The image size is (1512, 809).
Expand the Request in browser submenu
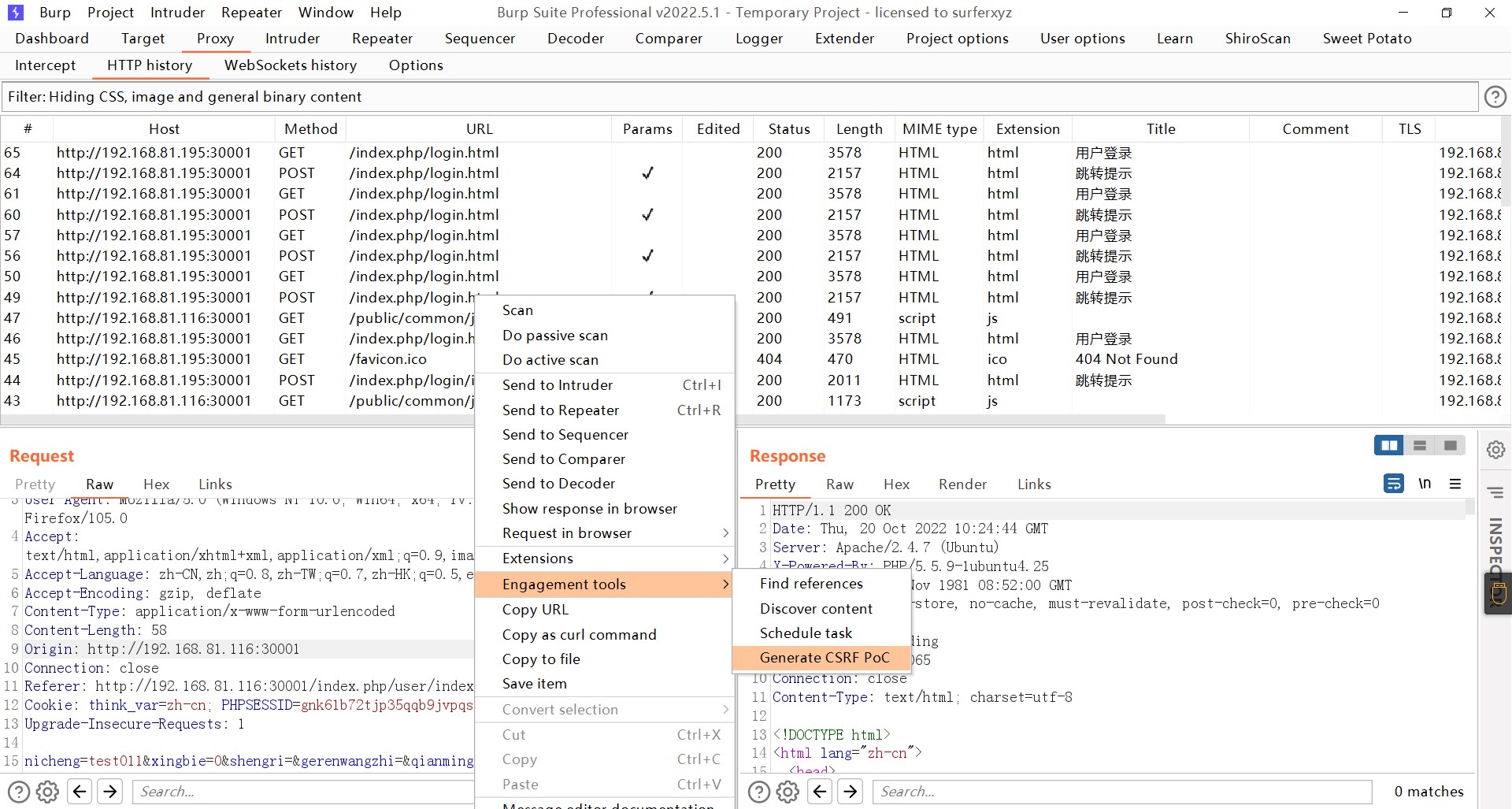(x=605, y=533)
